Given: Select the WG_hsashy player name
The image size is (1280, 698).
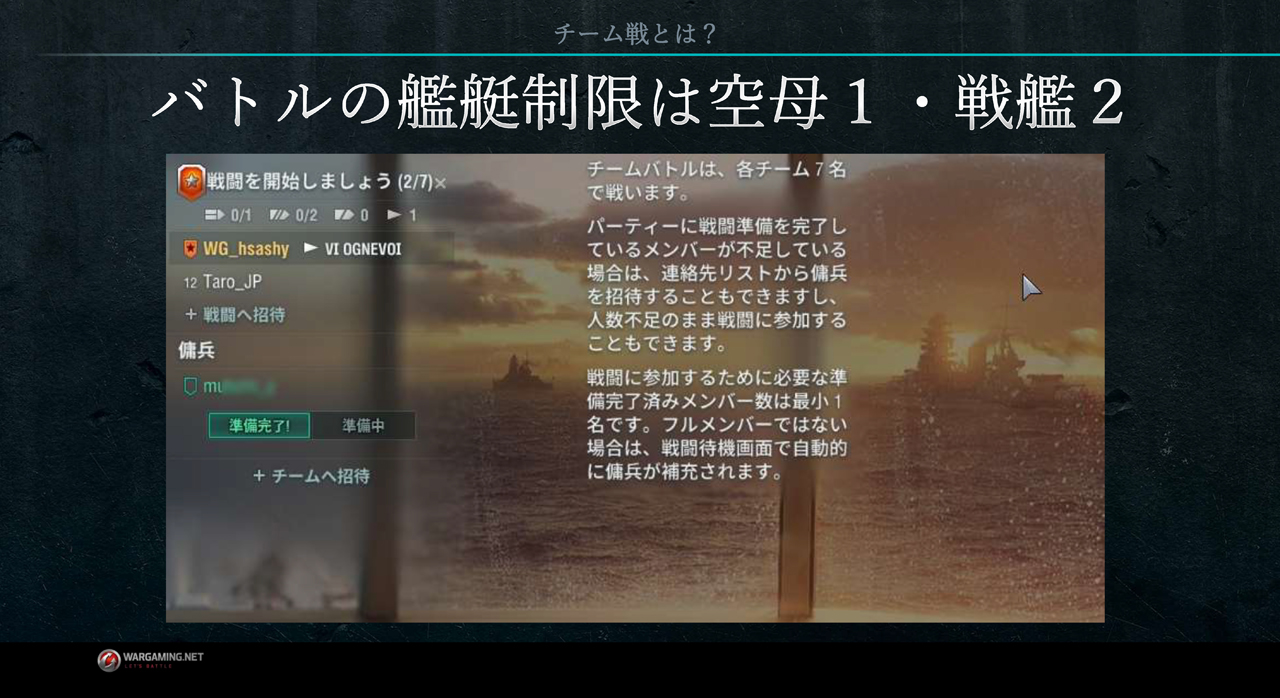Looking at the screenshot, I should coord(246,249).
